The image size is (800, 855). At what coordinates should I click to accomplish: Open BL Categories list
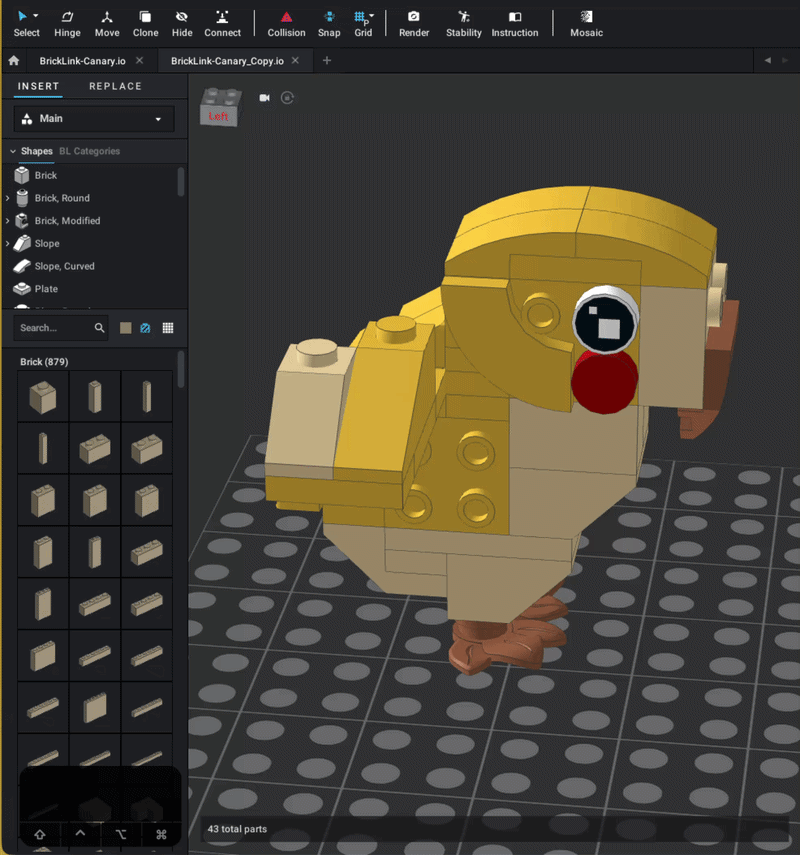tap(89, 151)
